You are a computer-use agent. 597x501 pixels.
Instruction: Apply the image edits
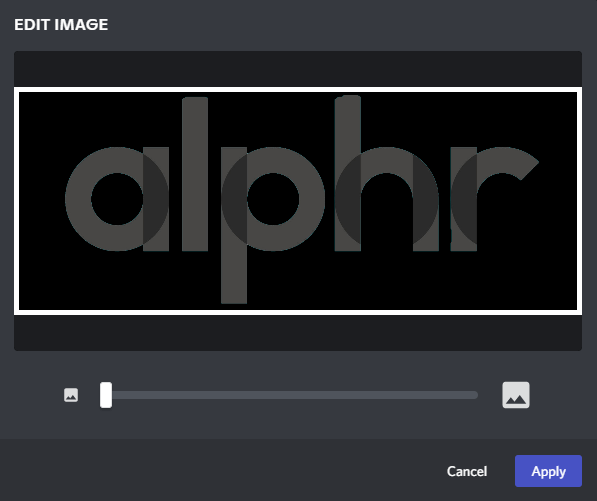point(548,471)
